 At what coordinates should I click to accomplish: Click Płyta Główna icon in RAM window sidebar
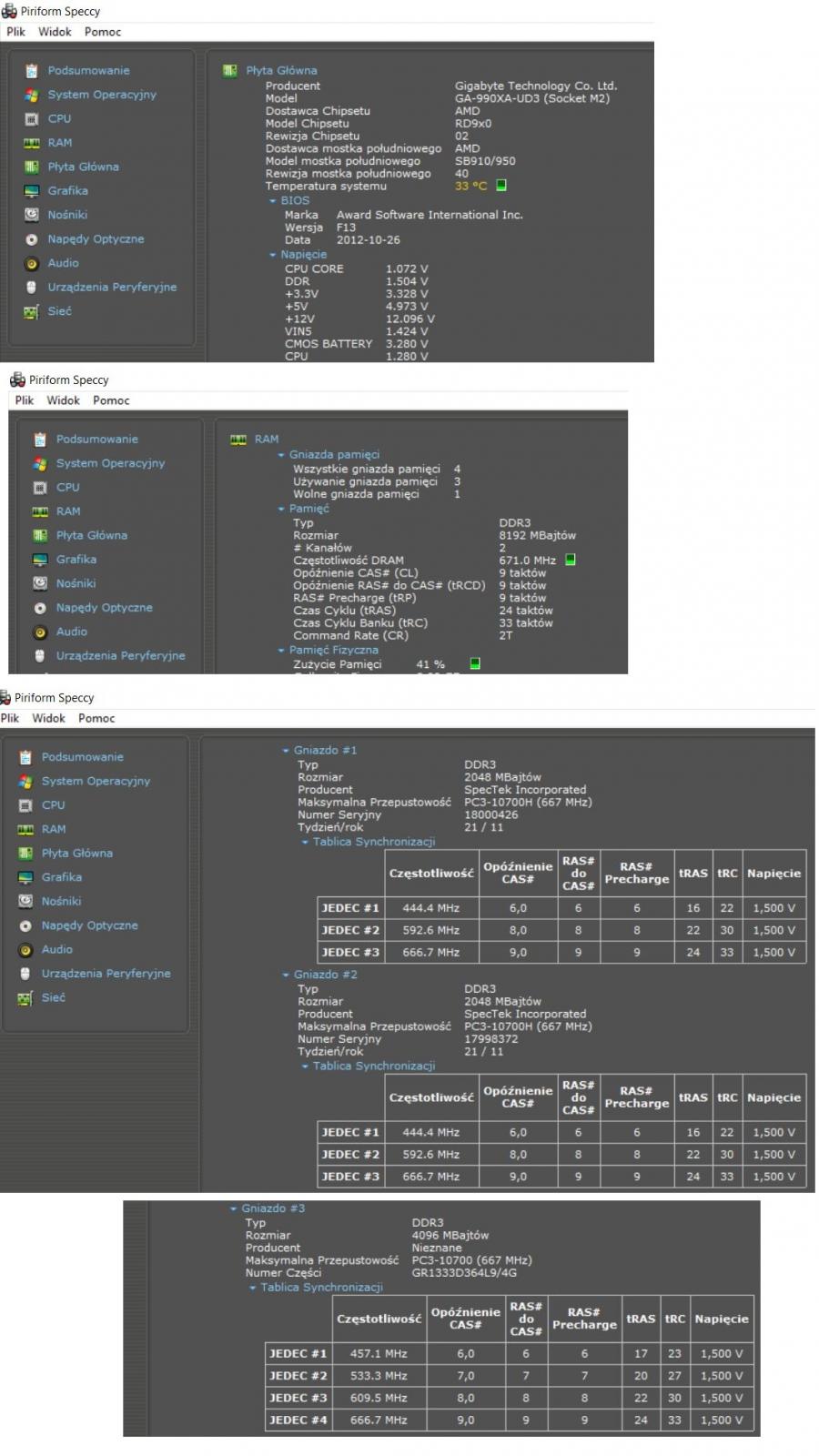40,535
